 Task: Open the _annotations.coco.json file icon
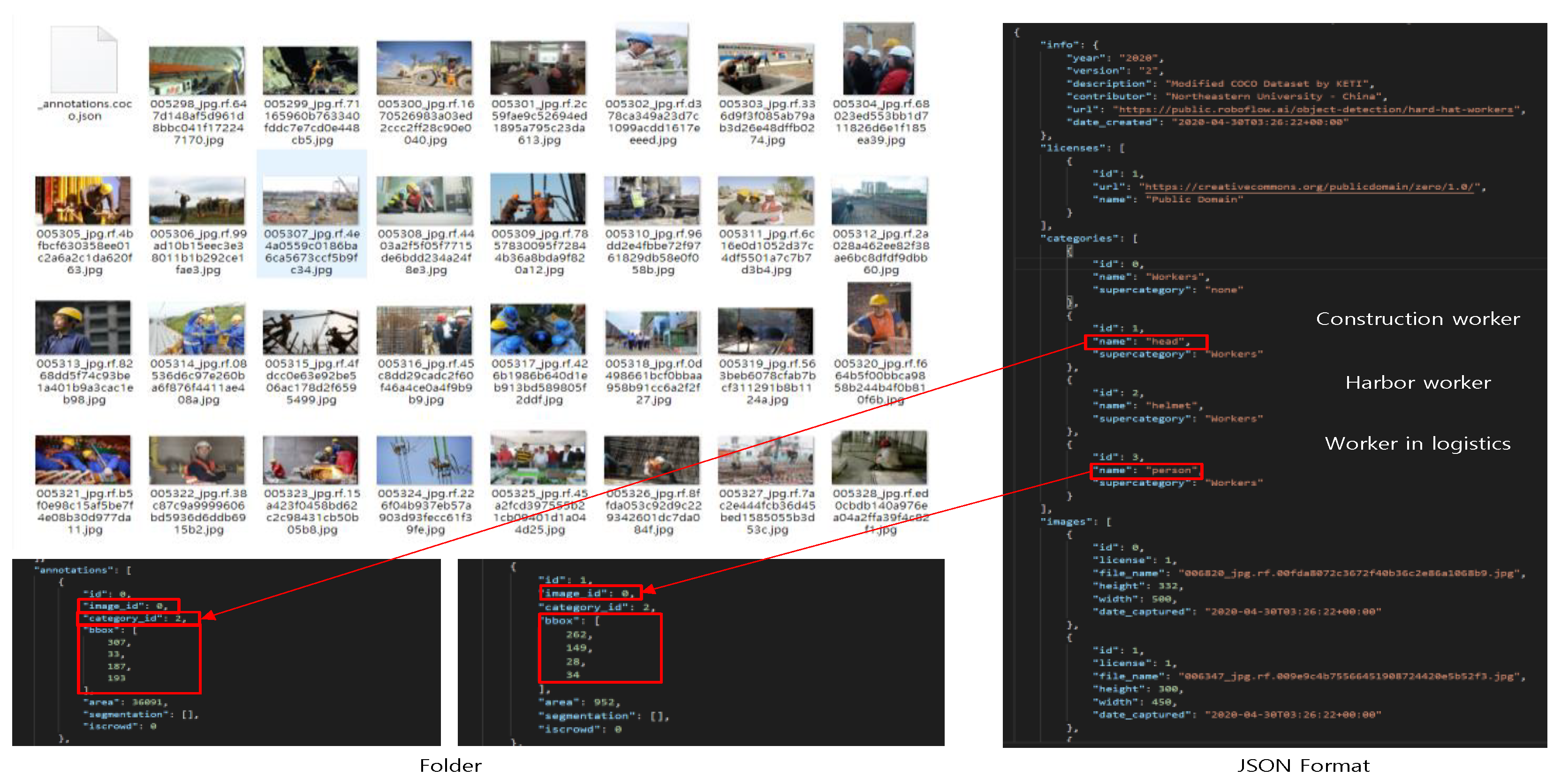(x=83, y=60)
